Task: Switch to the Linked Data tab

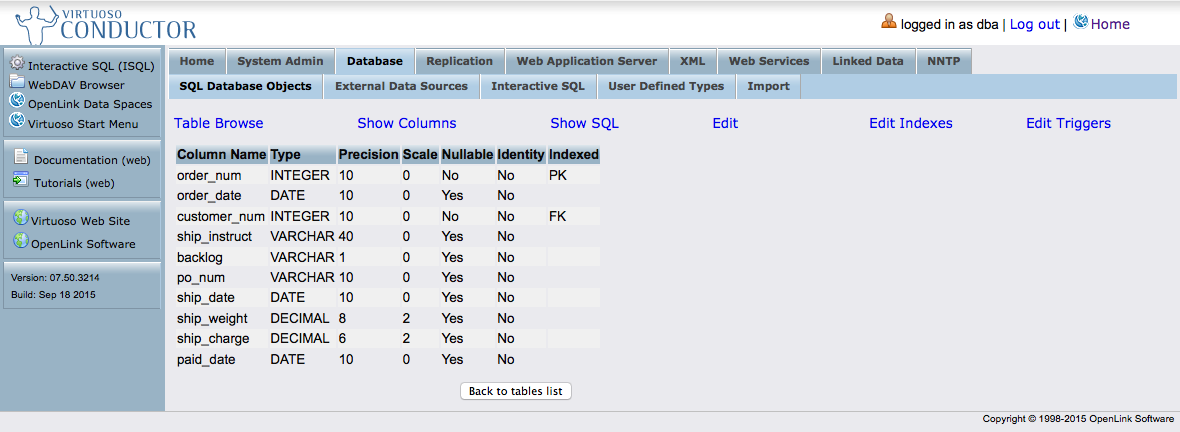Action: (x=867, y=61)
